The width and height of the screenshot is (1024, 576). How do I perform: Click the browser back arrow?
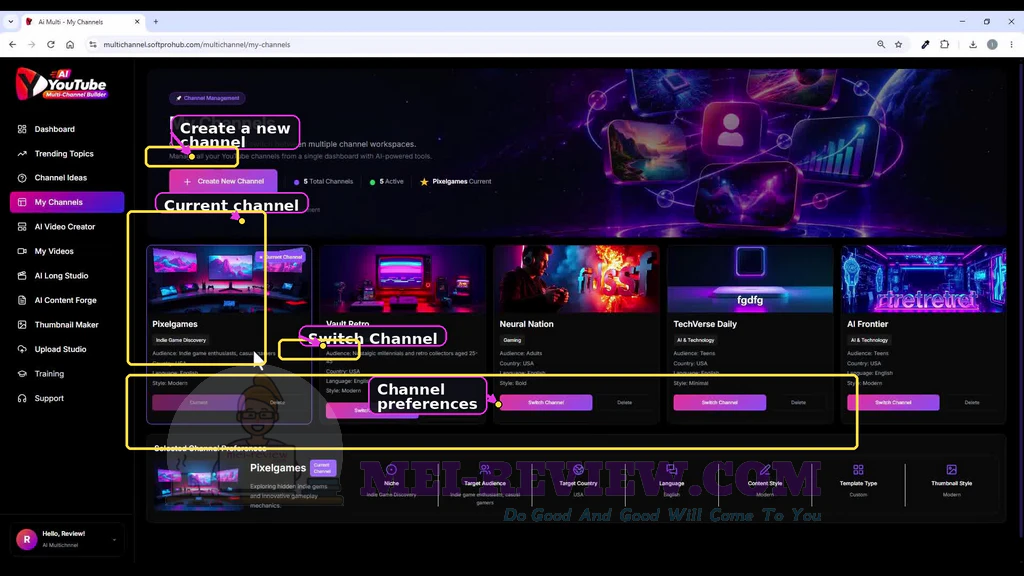point(12,44)
